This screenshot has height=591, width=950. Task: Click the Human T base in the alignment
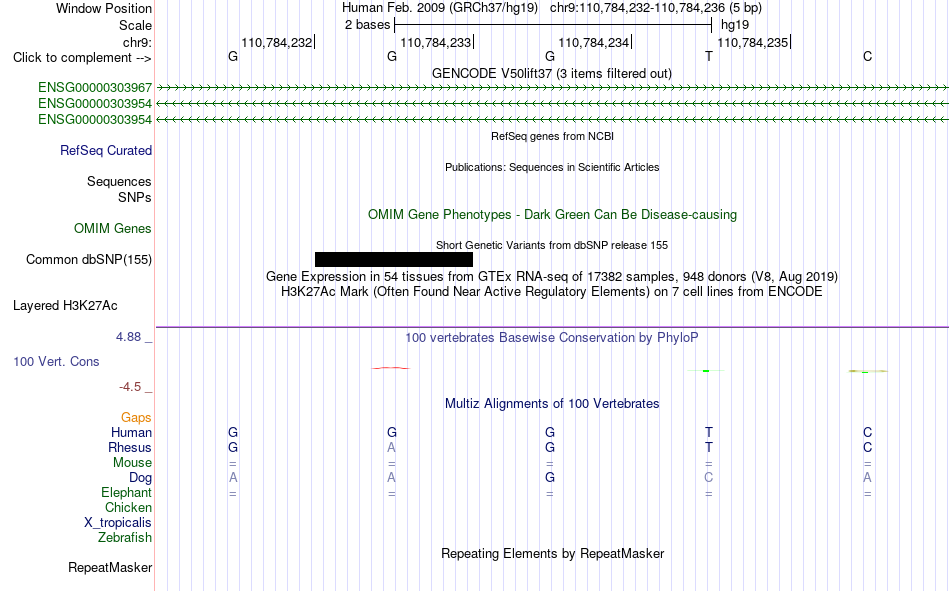(709, 432)
